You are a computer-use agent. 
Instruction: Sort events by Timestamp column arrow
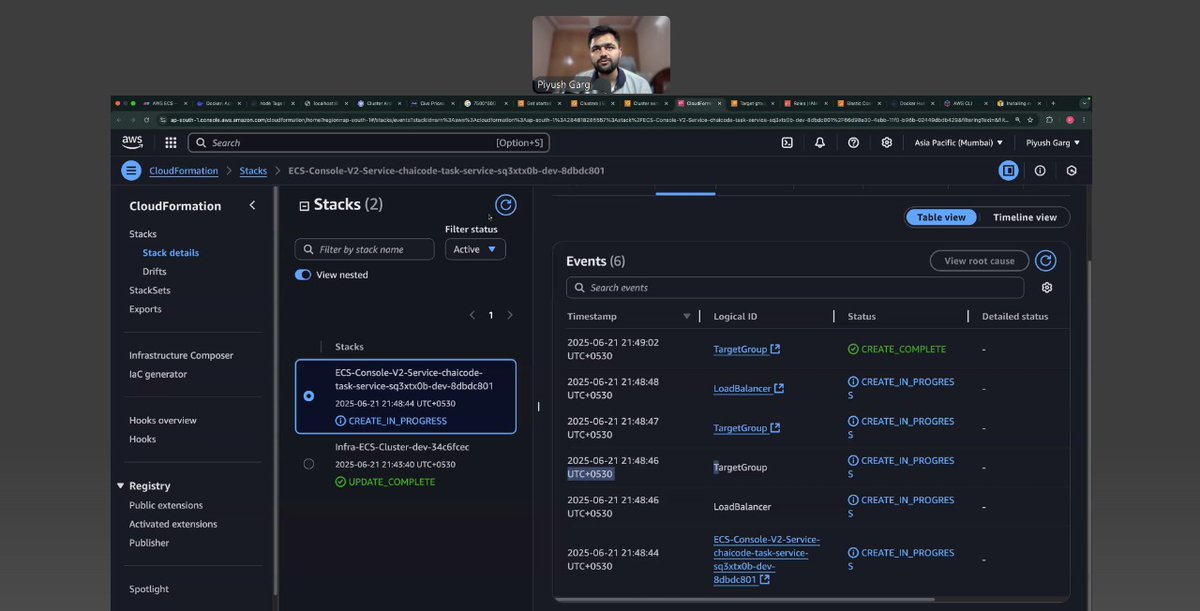coord(687,316)
